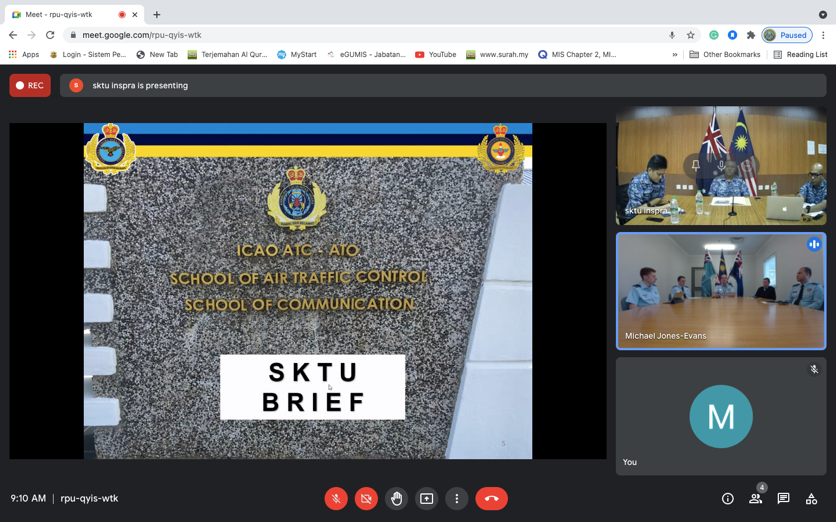This screenshot has height=522, width=836.
Task: Open the blue extension icon beside Grammarly
Action: tap(733, 35)
